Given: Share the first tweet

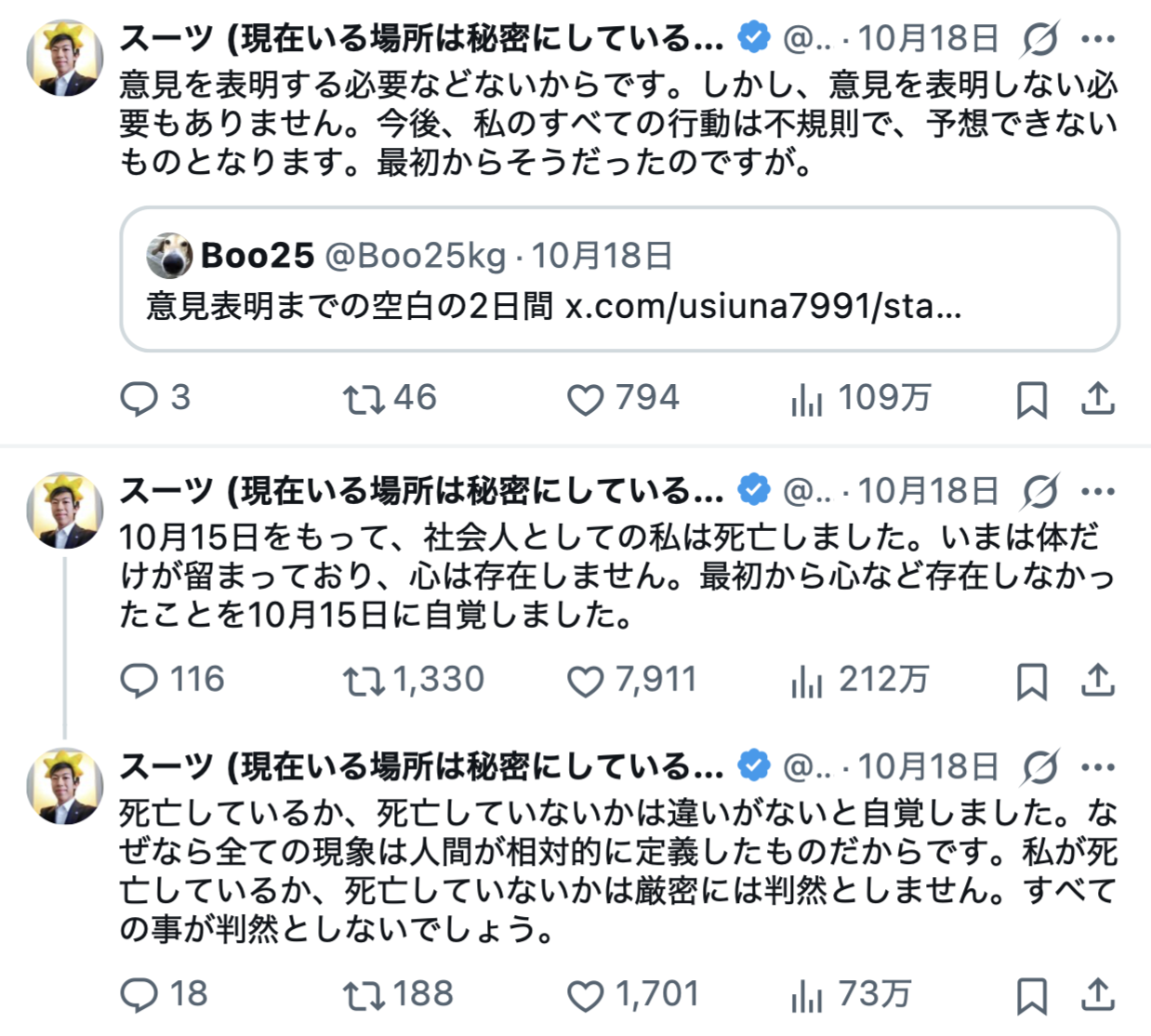Looking at the screenshot, I should pyautogui.click(x=1098, y=398).
